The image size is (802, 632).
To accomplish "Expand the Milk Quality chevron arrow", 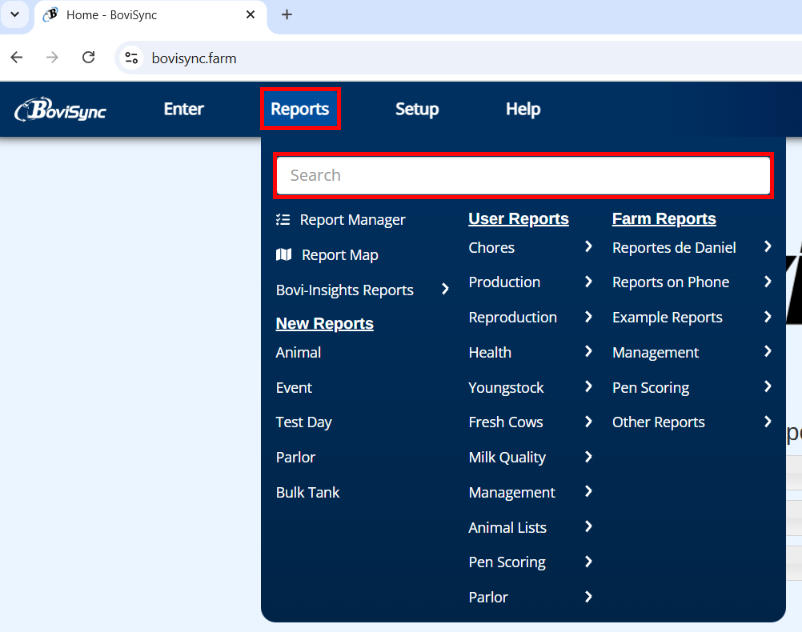I will click(588, 457).
